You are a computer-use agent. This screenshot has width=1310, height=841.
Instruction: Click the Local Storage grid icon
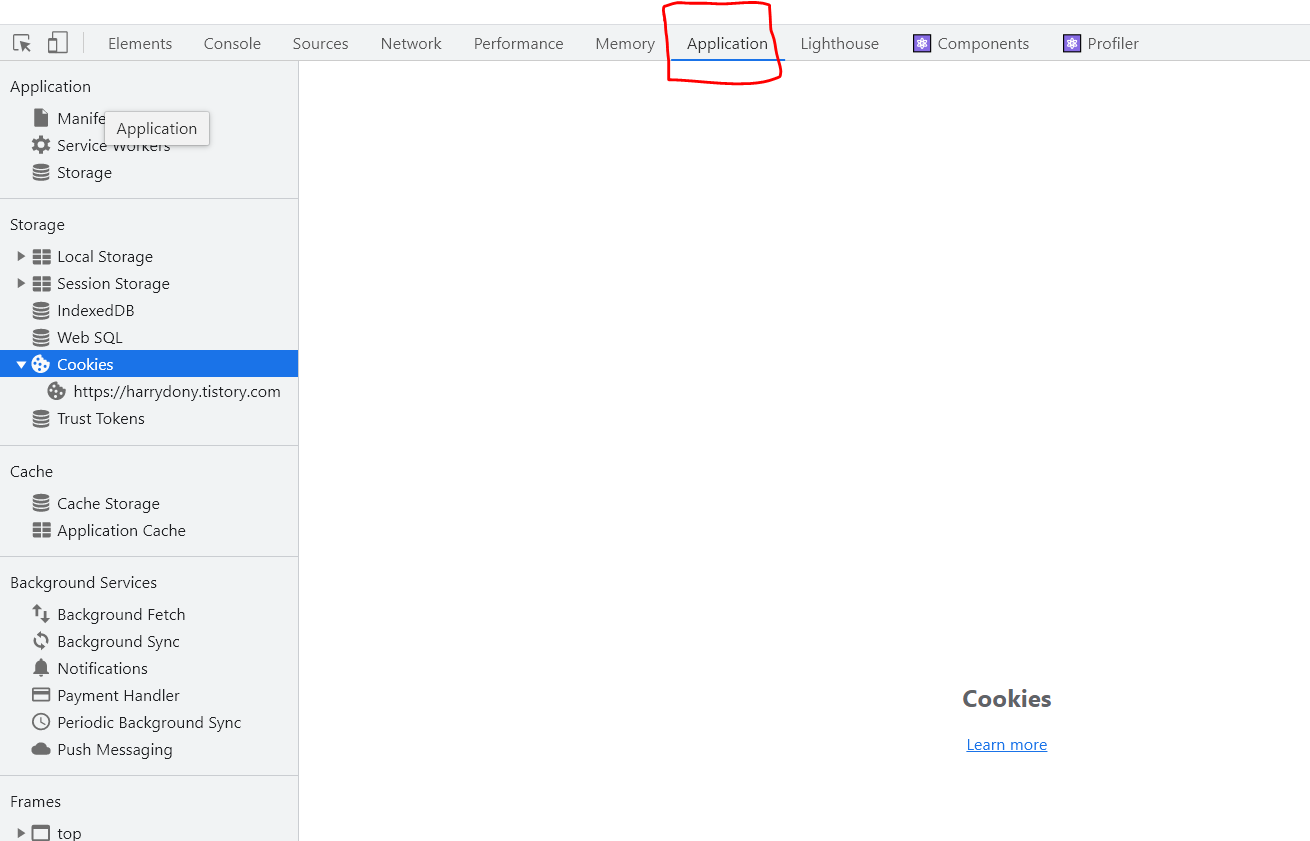41,256
